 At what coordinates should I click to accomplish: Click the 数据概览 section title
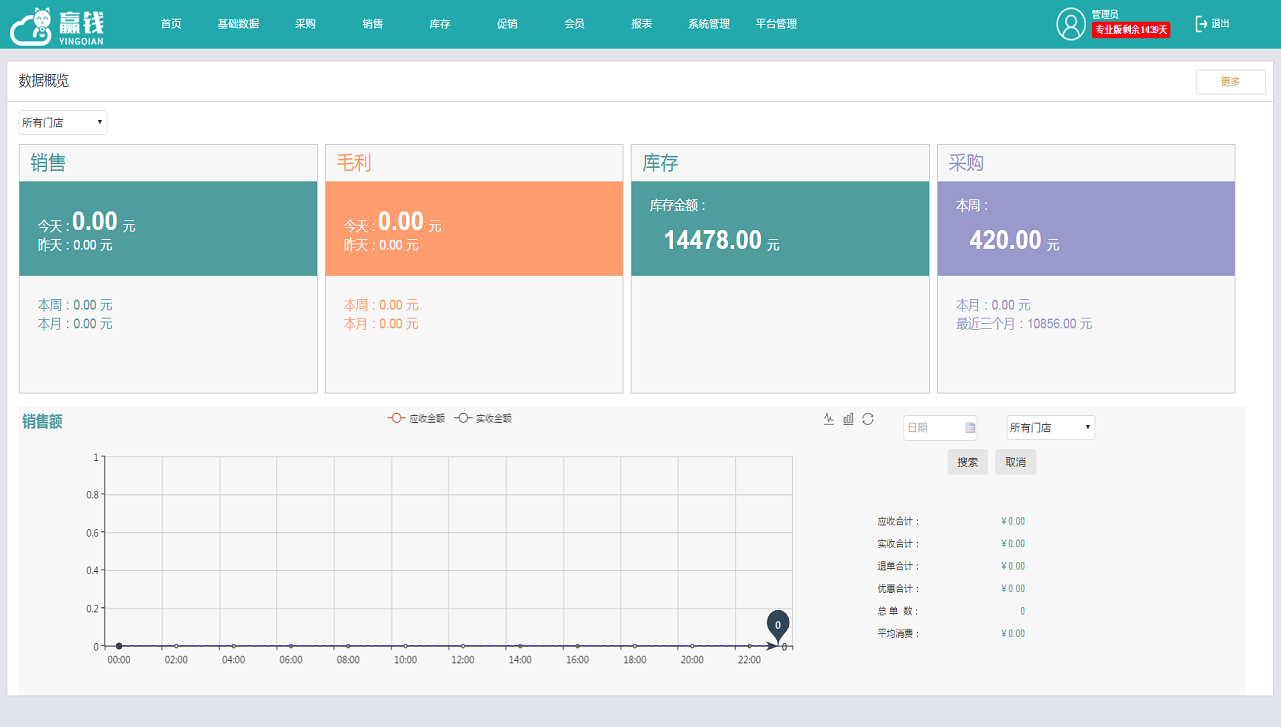(x=44, y=81)
